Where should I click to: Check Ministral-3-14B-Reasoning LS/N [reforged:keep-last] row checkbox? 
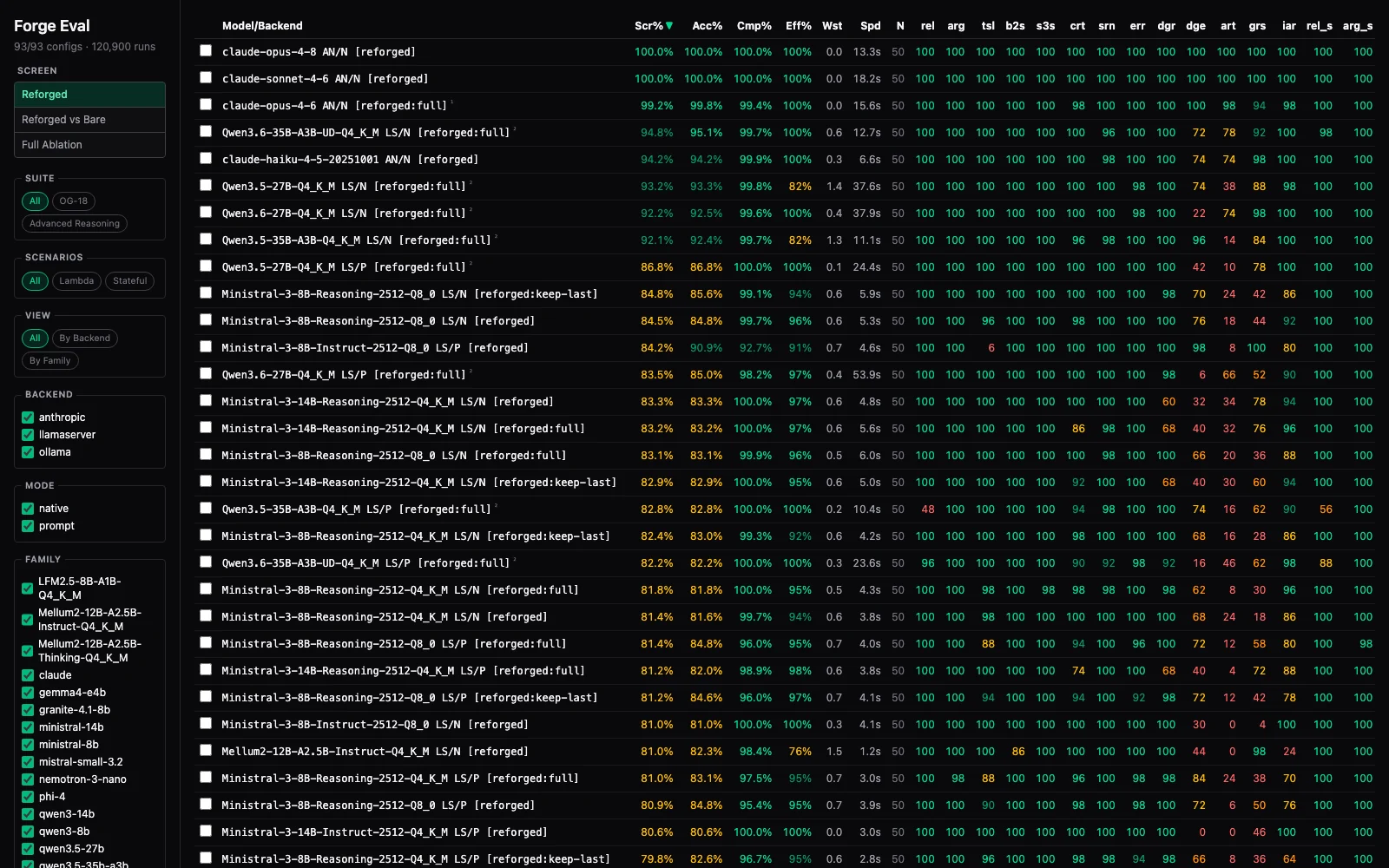(206, 482)
